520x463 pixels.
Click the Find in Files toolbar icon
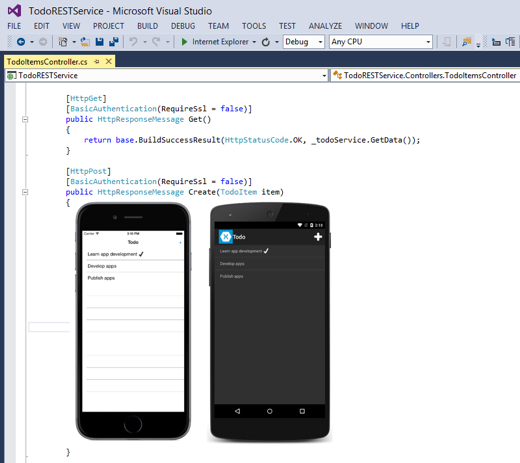[x=467, y=42]
